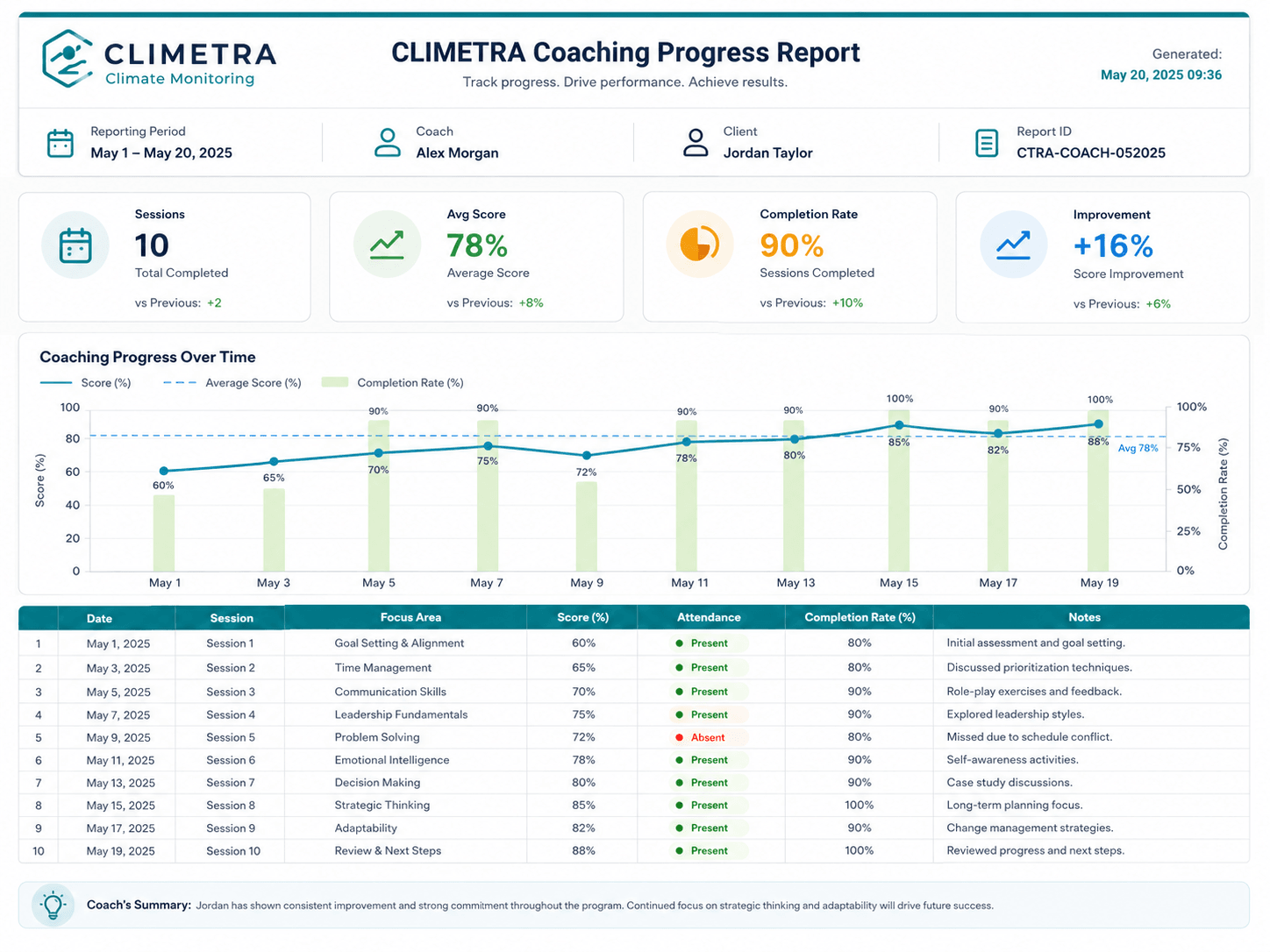The height and width of the screenshot is (952, 1270).
Task: Click the Score (%) legend line
Action: click(56, 383)
